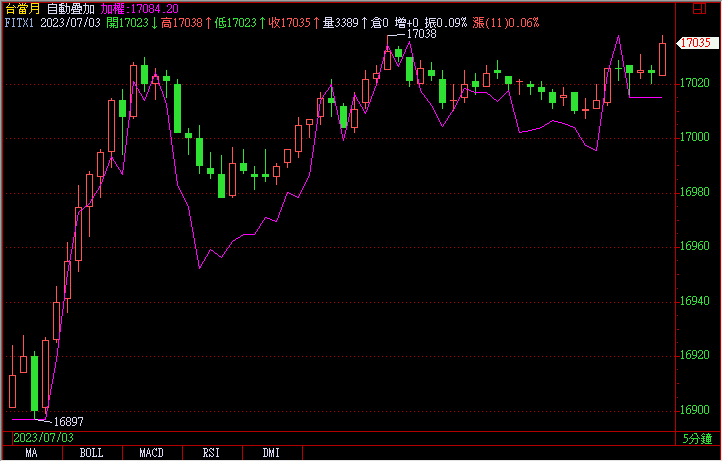This screenshot has width=723, height=462.
Task: Click the red window layout icon at top right
Action: pyautogui.click(x=699, y=9)
